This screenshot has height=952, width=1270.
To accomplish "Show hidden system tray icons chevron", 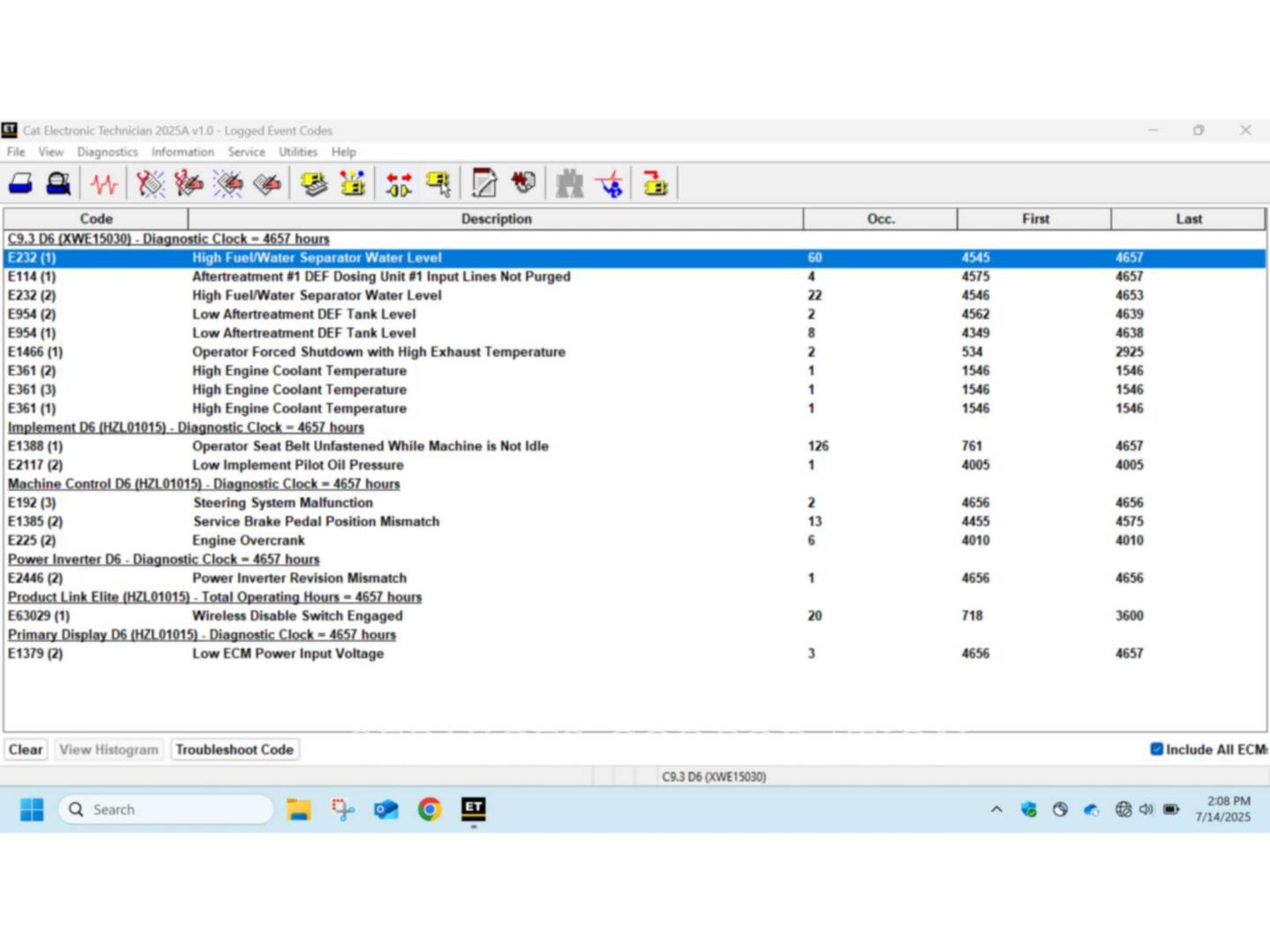I will pyautogui.click(x=997, y=809).
